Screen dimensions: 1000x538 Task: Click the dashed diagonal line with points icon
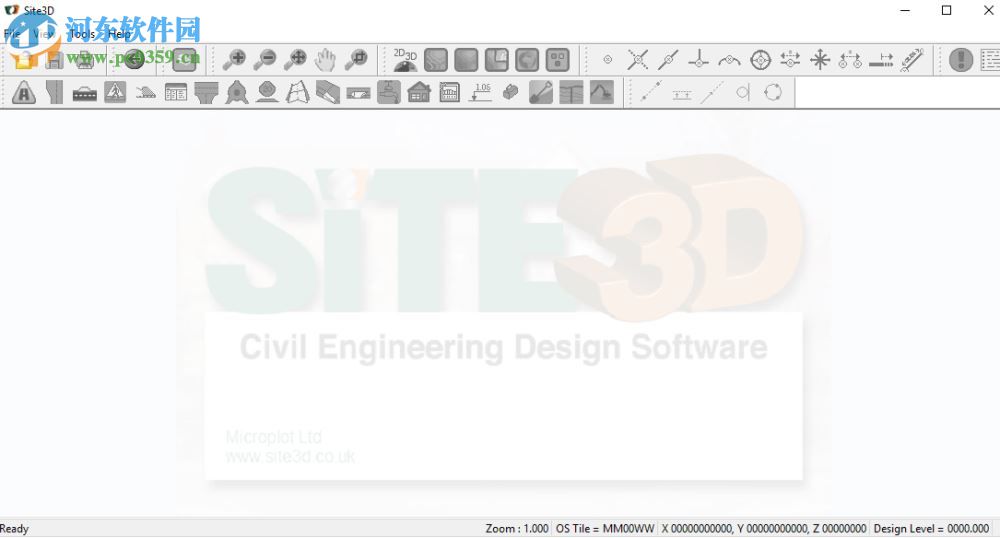point(651,92)
